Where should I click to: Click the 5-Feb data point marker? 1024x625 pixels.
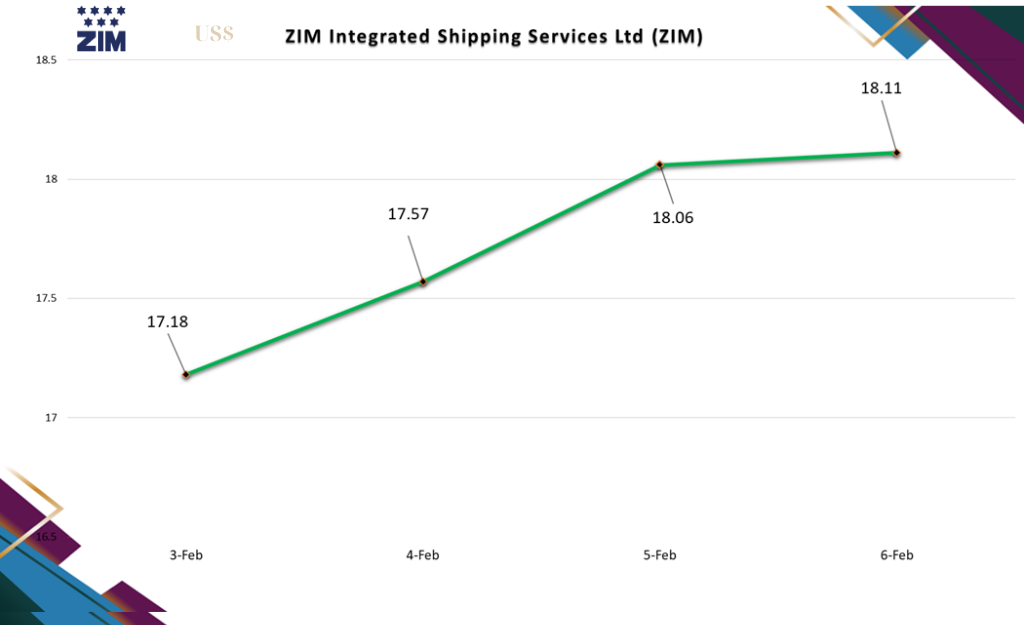660,164
